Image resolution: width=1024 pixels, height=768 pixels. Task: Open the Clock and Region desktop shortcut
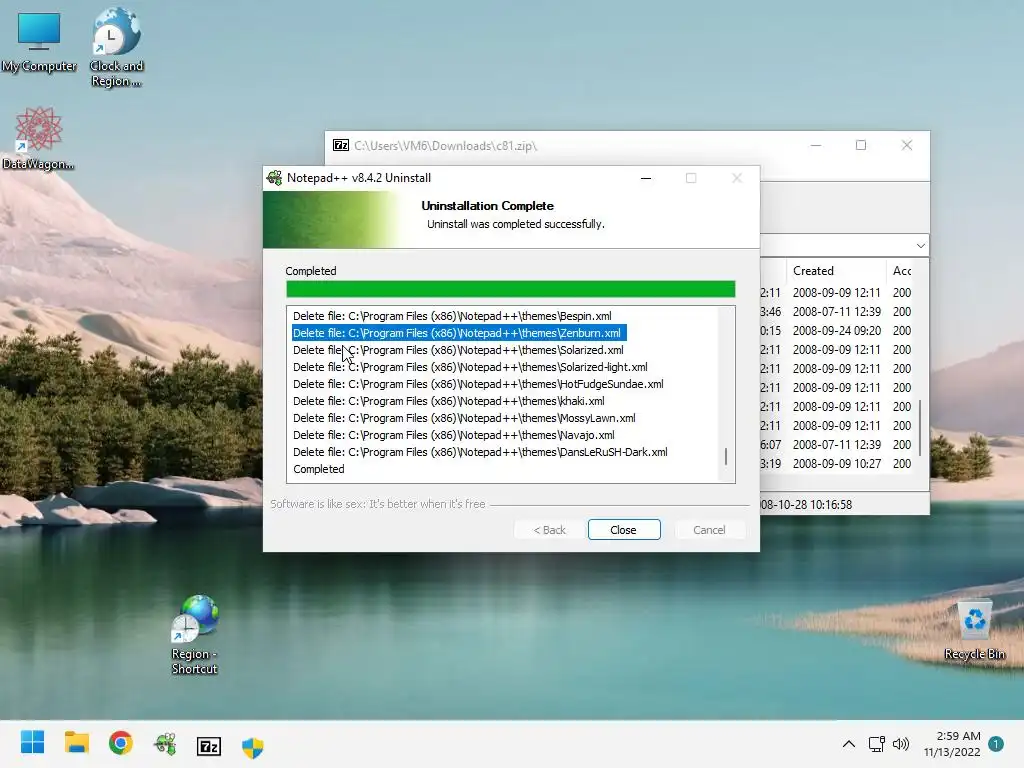[x=116, y=47]
